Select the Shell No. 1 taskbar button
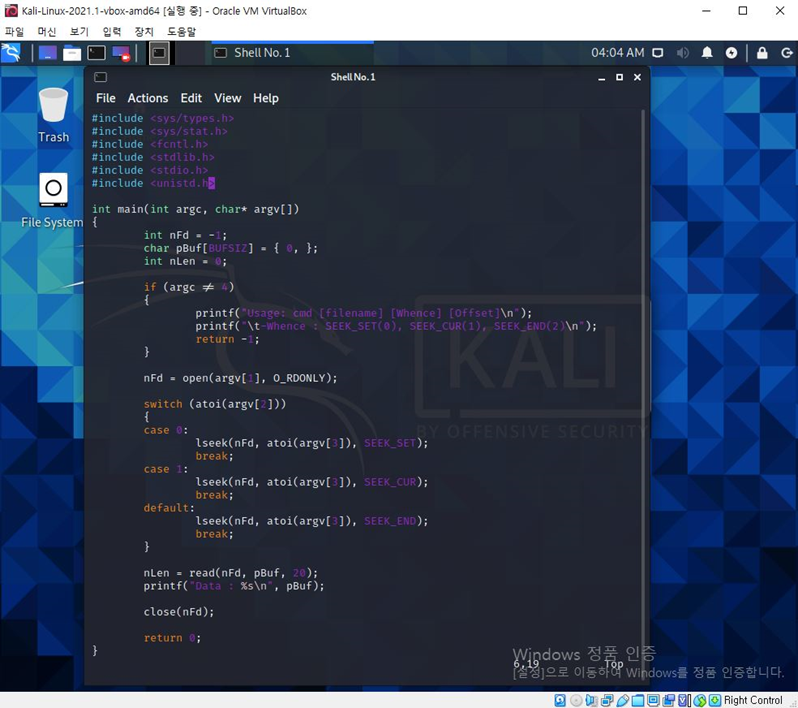798x708 pixels. 292,53
